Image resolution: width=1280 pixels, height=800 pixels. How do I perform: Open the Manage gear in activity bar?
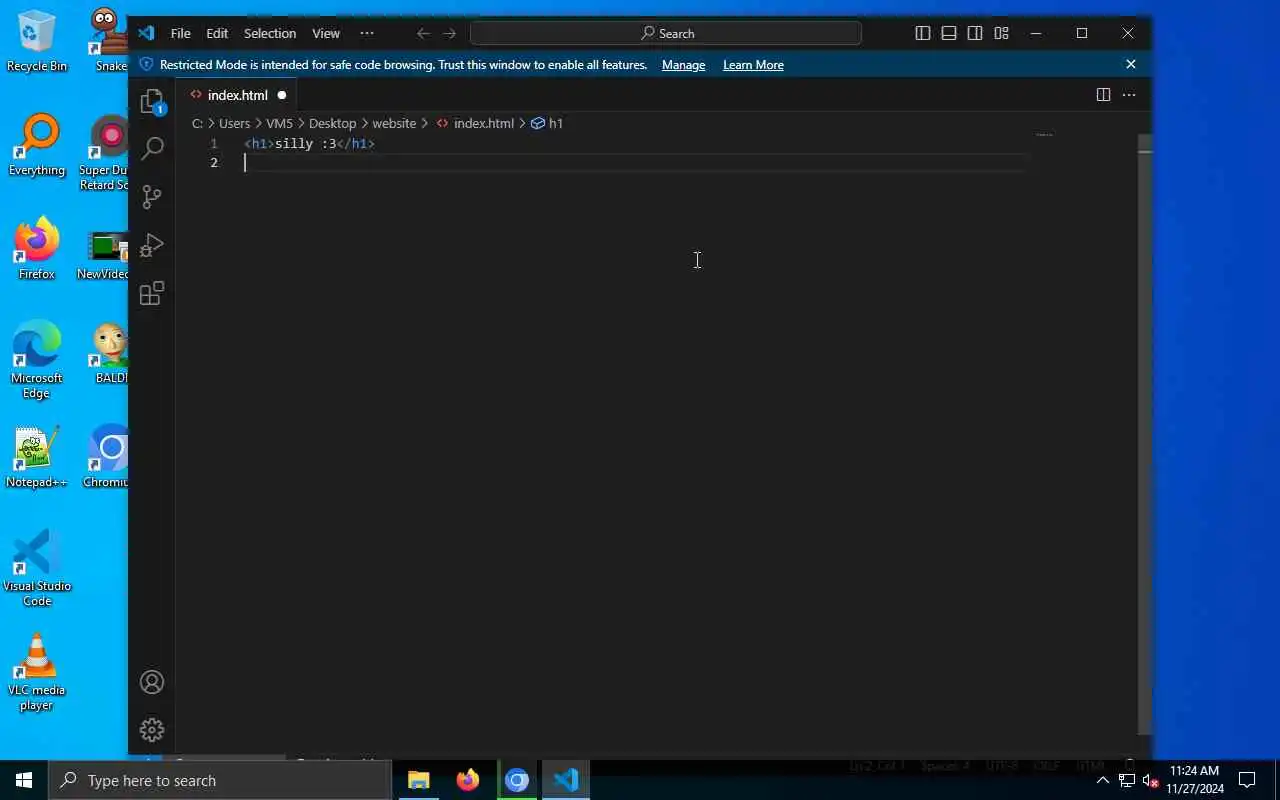tap(152, 730)
